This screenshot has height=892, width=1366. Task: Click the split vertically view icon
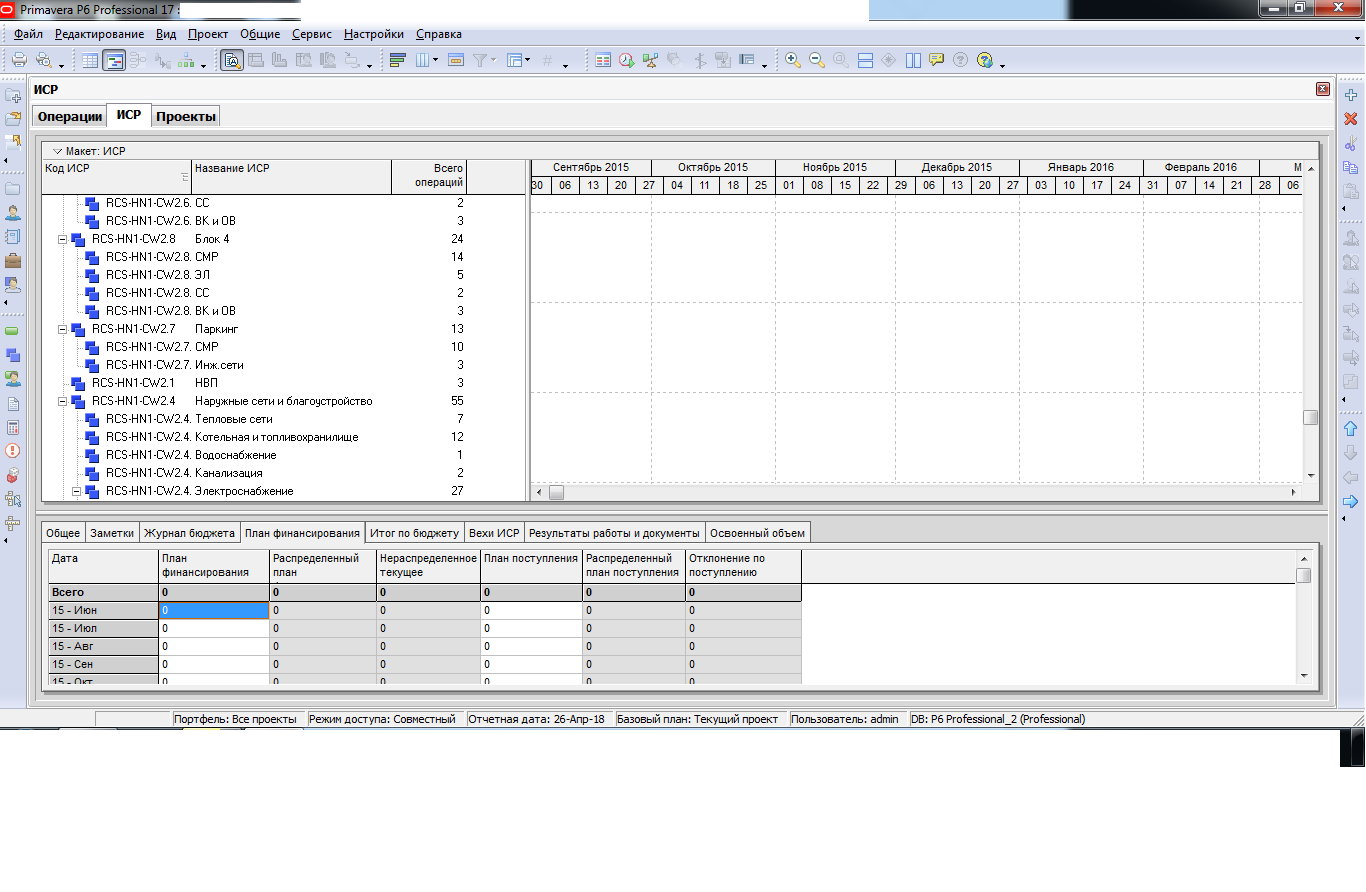point(913,60)
